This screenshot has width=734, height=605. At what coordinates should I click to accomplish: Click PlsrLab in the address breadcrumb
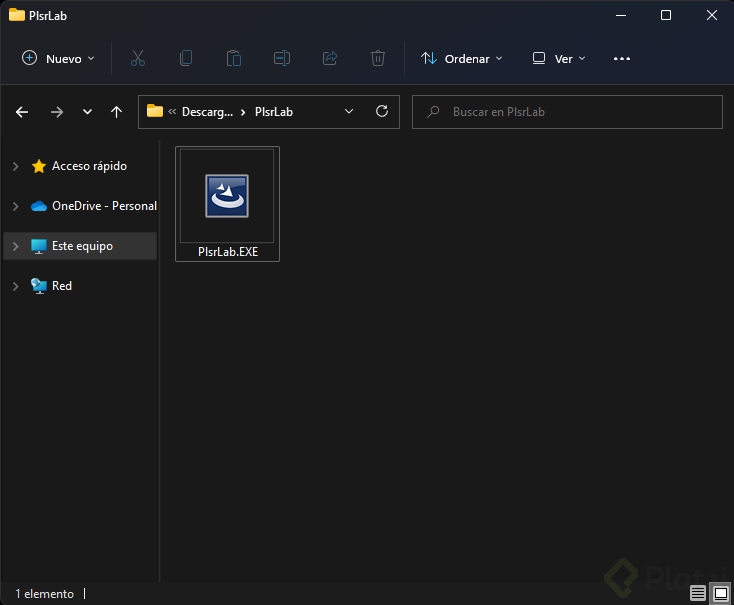pos(274,112)
